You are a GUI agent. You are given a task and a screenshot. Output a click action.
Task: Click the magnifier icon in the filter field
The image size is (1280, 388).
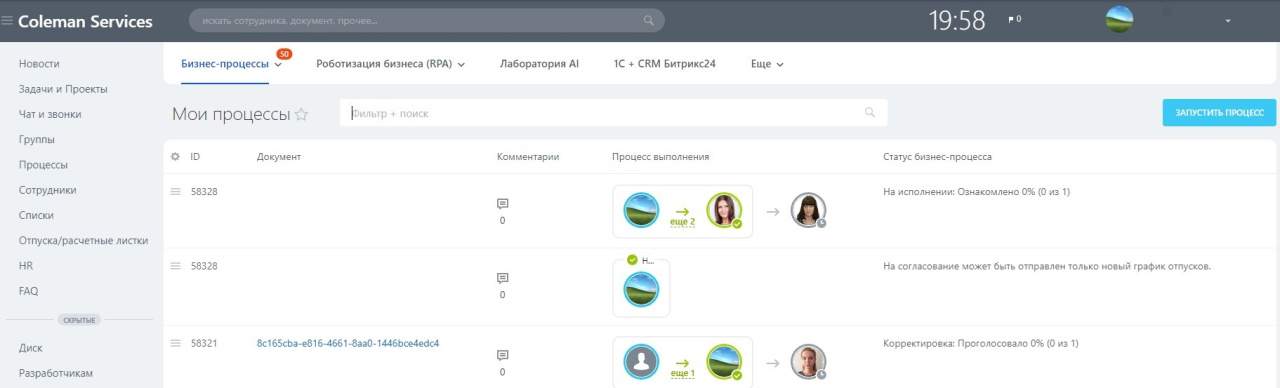point(870,113)
